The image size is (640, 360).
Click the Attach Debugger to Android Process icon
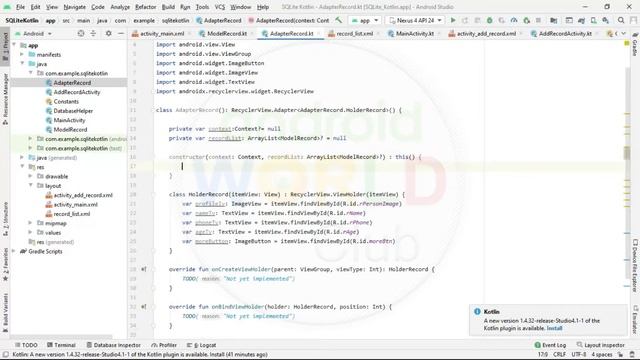pyautogui.click(x=526, y=20)
